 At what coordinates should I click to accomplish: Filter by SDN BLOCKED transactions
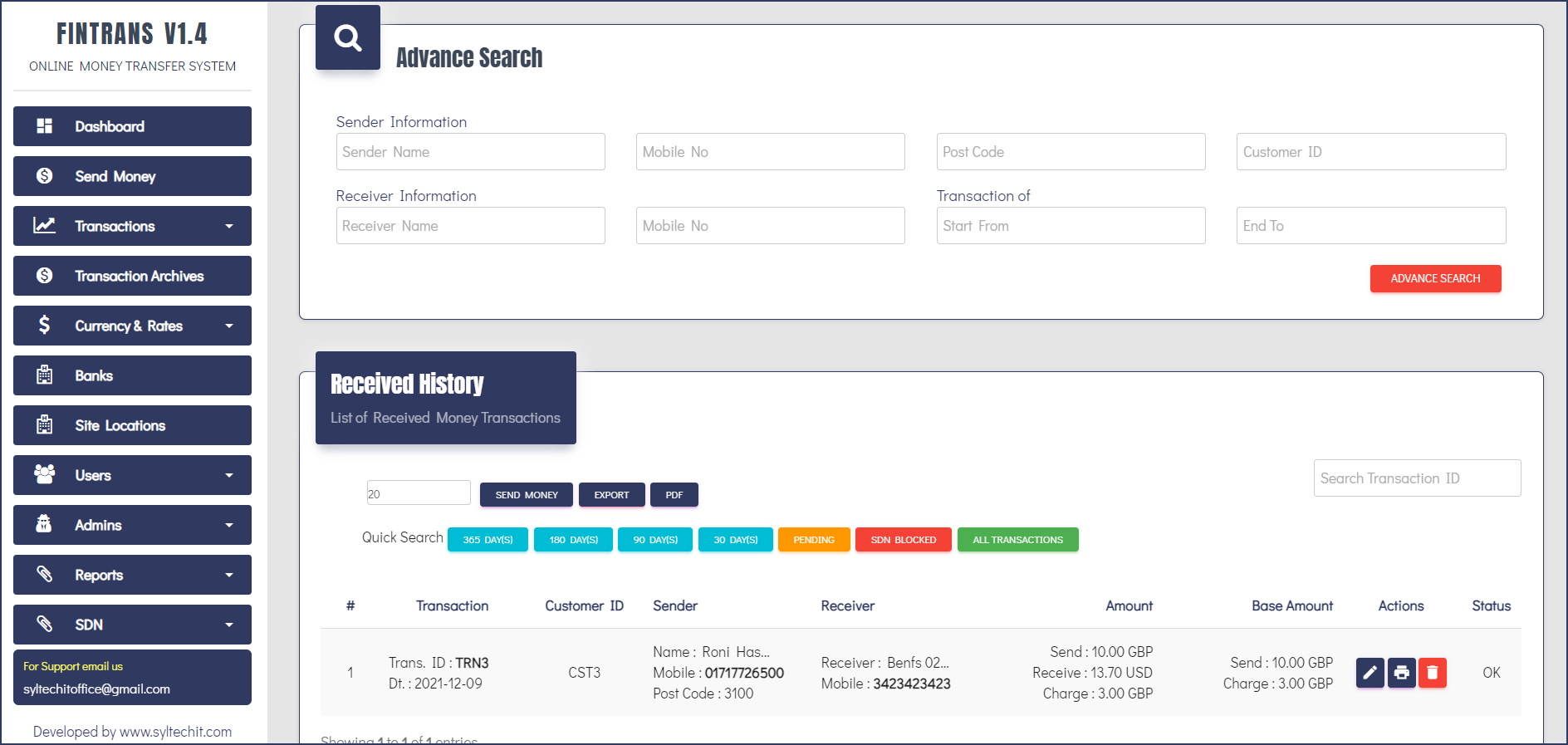903,540
